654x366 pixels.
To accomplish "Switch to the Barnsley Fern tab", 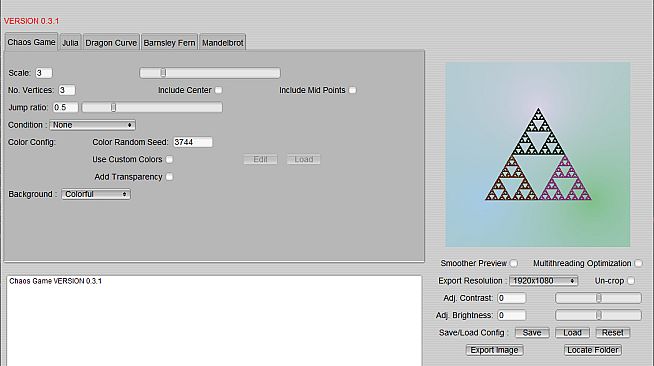I will click(x=169, y=43).
